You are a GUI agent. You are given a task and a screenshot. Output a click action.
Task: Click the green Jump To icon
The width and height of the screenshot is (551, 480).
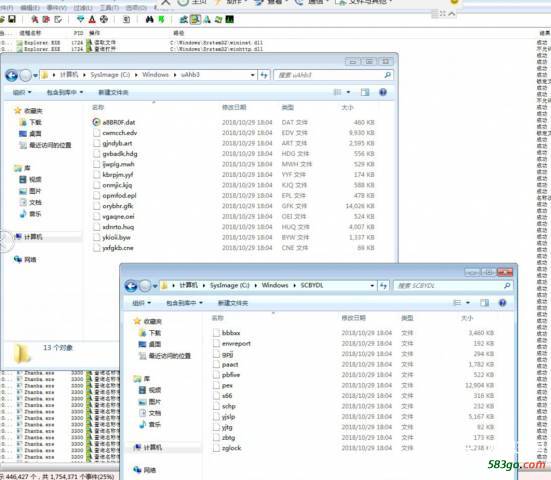(161, 19)
